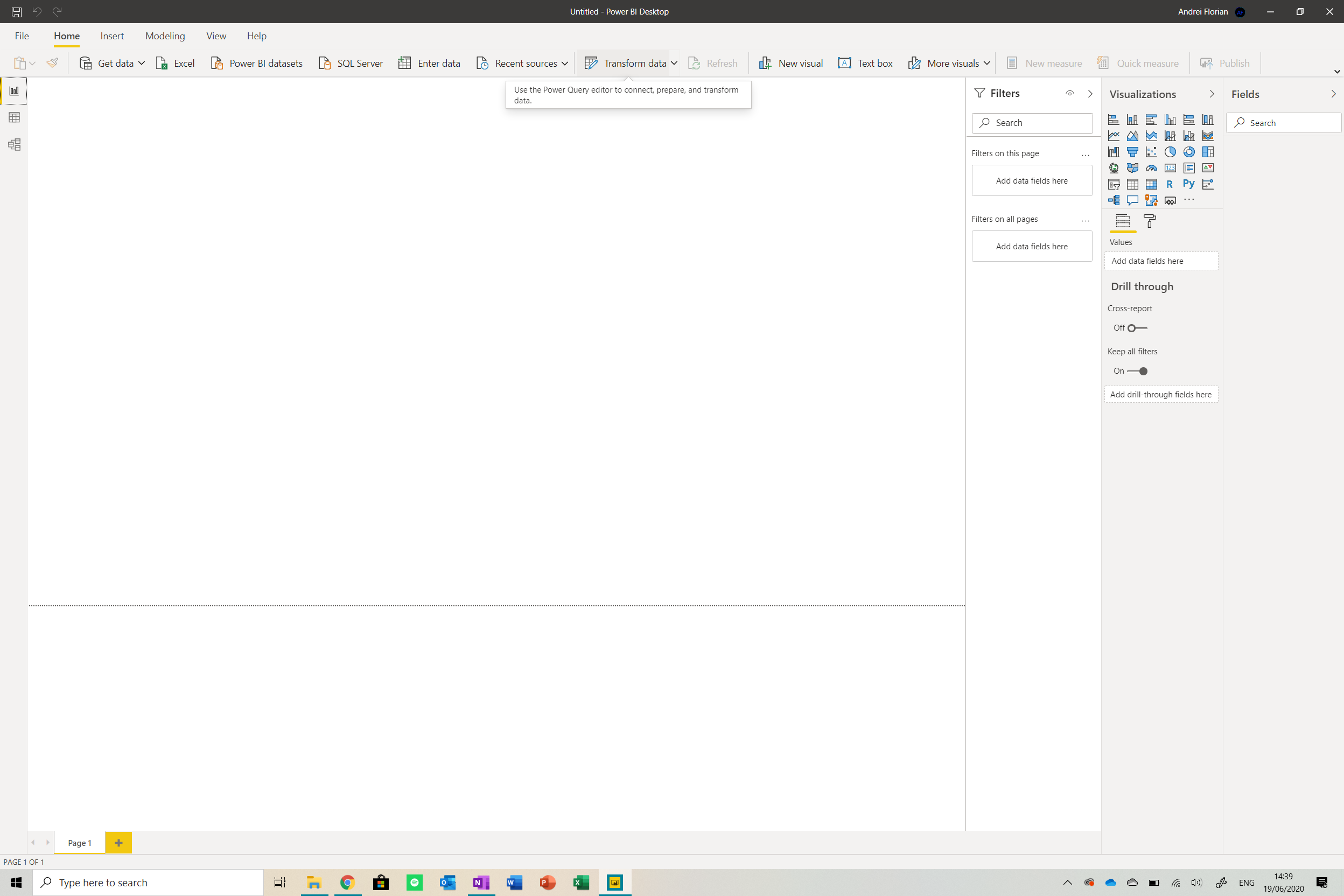Choose the gauge visualization icon

point(1151,168)
